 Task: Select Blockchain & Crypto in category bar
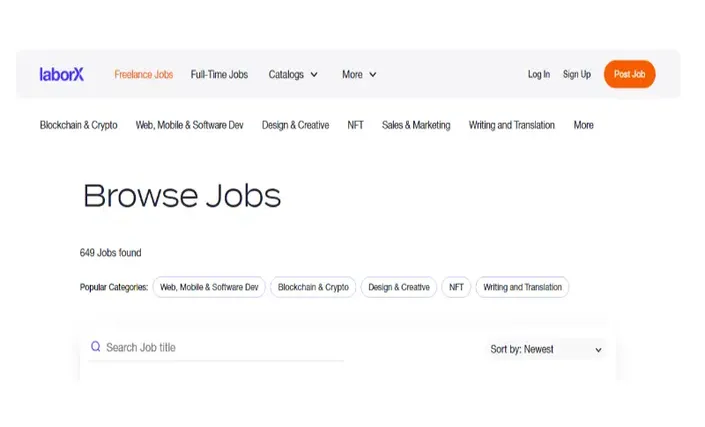click(79, 125)
